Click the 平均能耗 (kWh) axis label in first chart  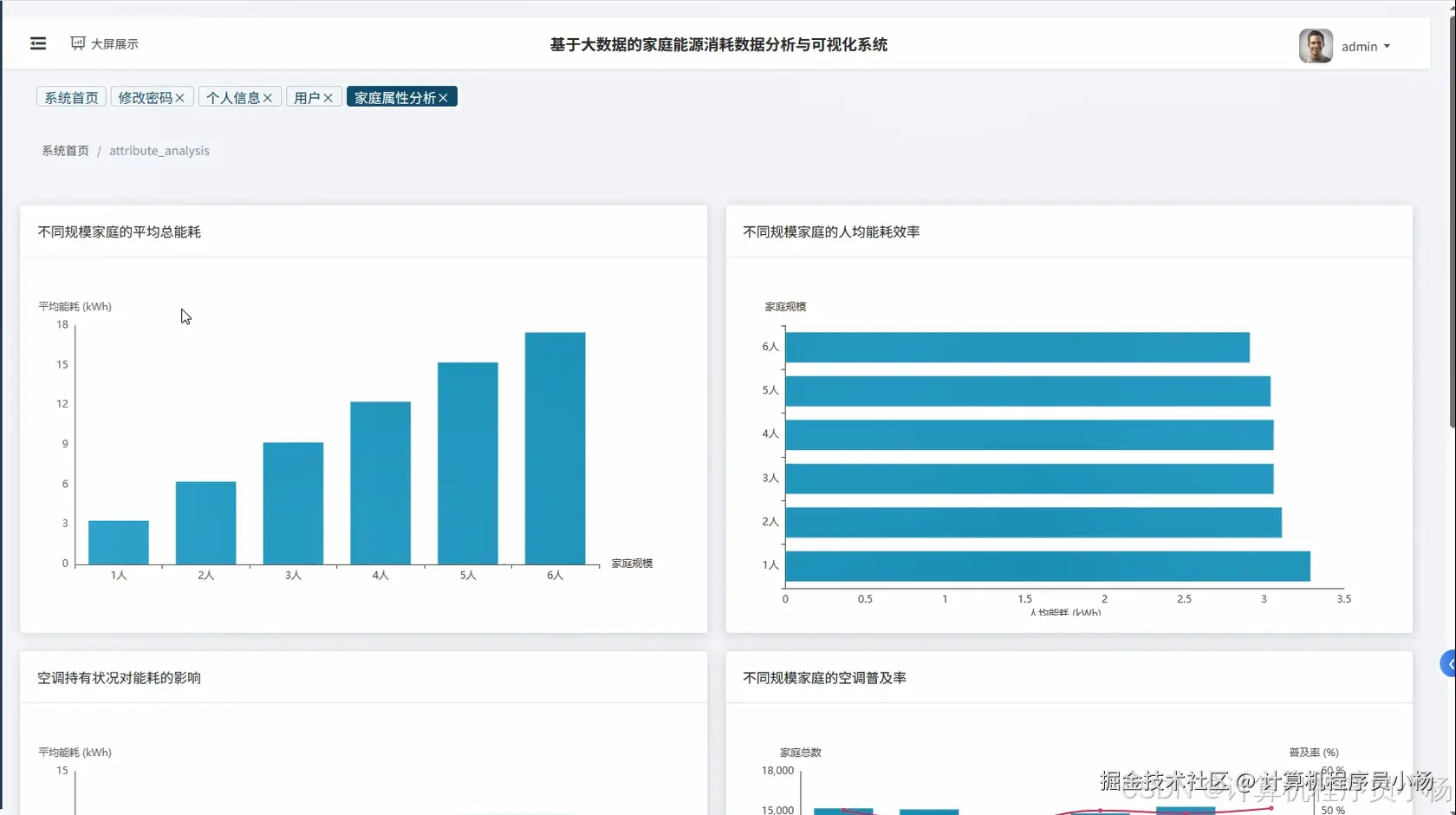click(x=75, y=306)
